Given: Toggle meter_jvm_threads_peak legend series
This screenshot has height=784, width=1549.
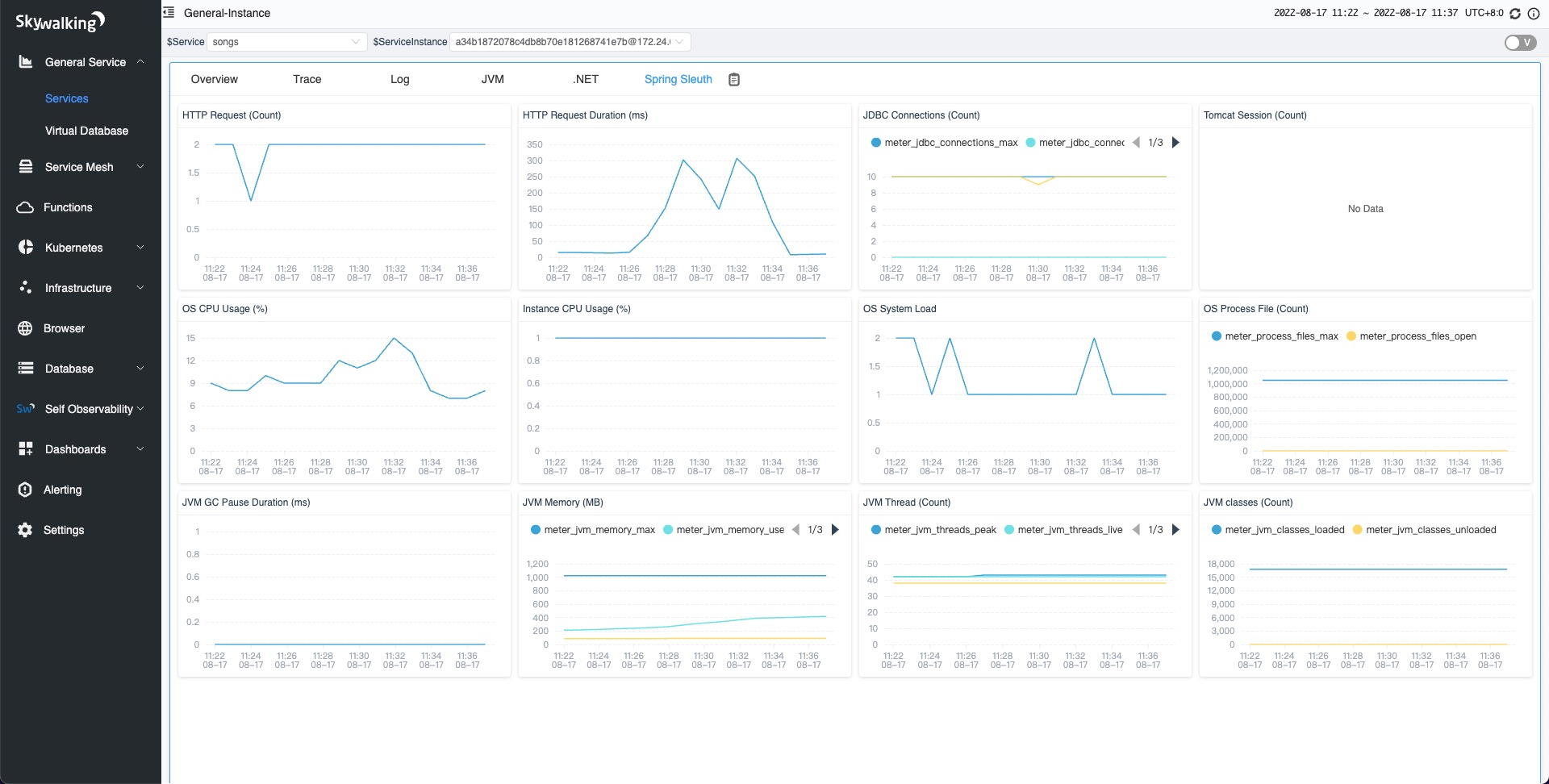Looking at the screenshot, I should pyautogui.click(x=933, y=530).
